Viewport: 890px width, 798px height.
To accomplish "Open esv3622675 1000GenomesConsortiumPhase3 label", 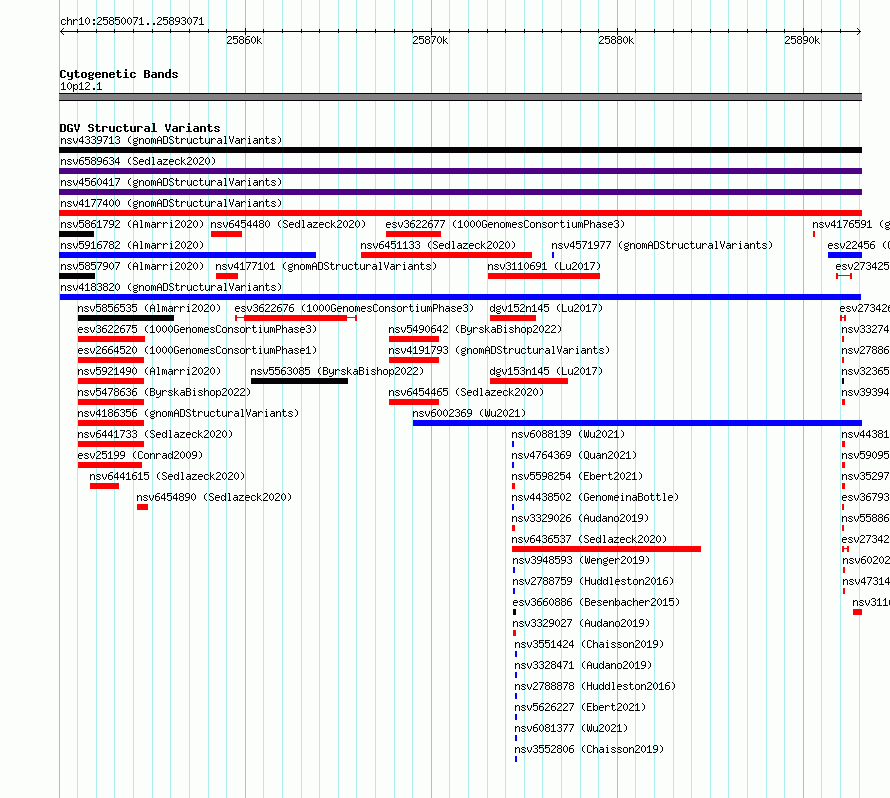I will point(197,329).
